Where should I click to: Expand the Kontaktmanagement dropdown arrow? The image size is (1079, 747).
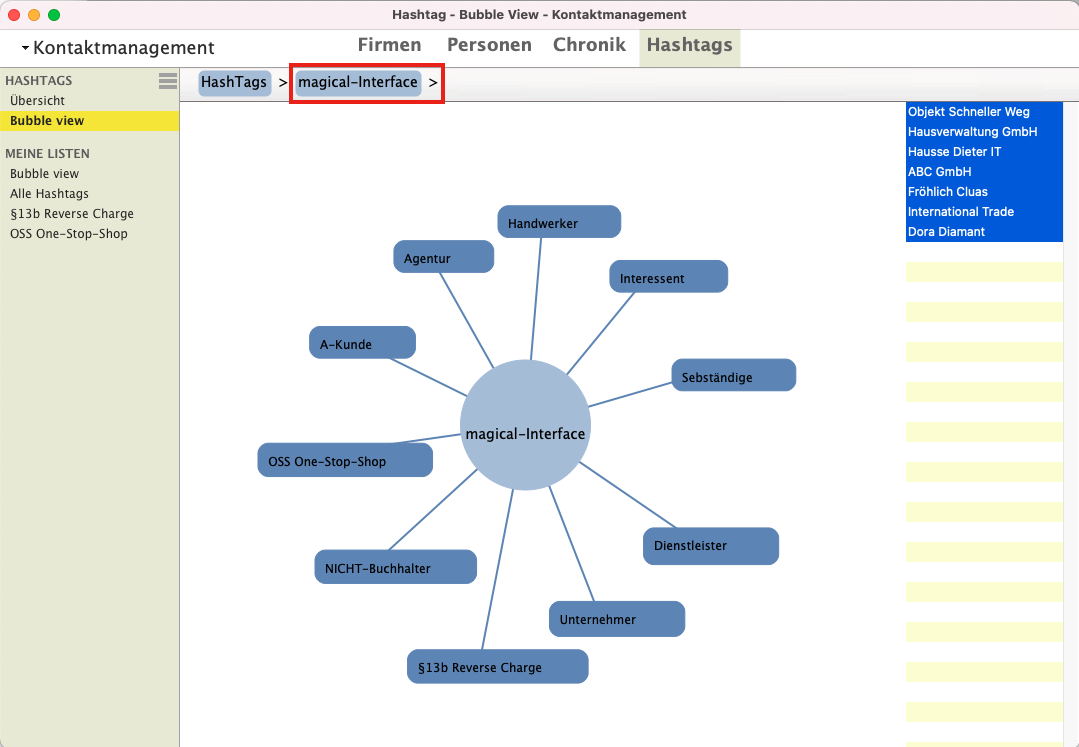click(x=25, y=48)
